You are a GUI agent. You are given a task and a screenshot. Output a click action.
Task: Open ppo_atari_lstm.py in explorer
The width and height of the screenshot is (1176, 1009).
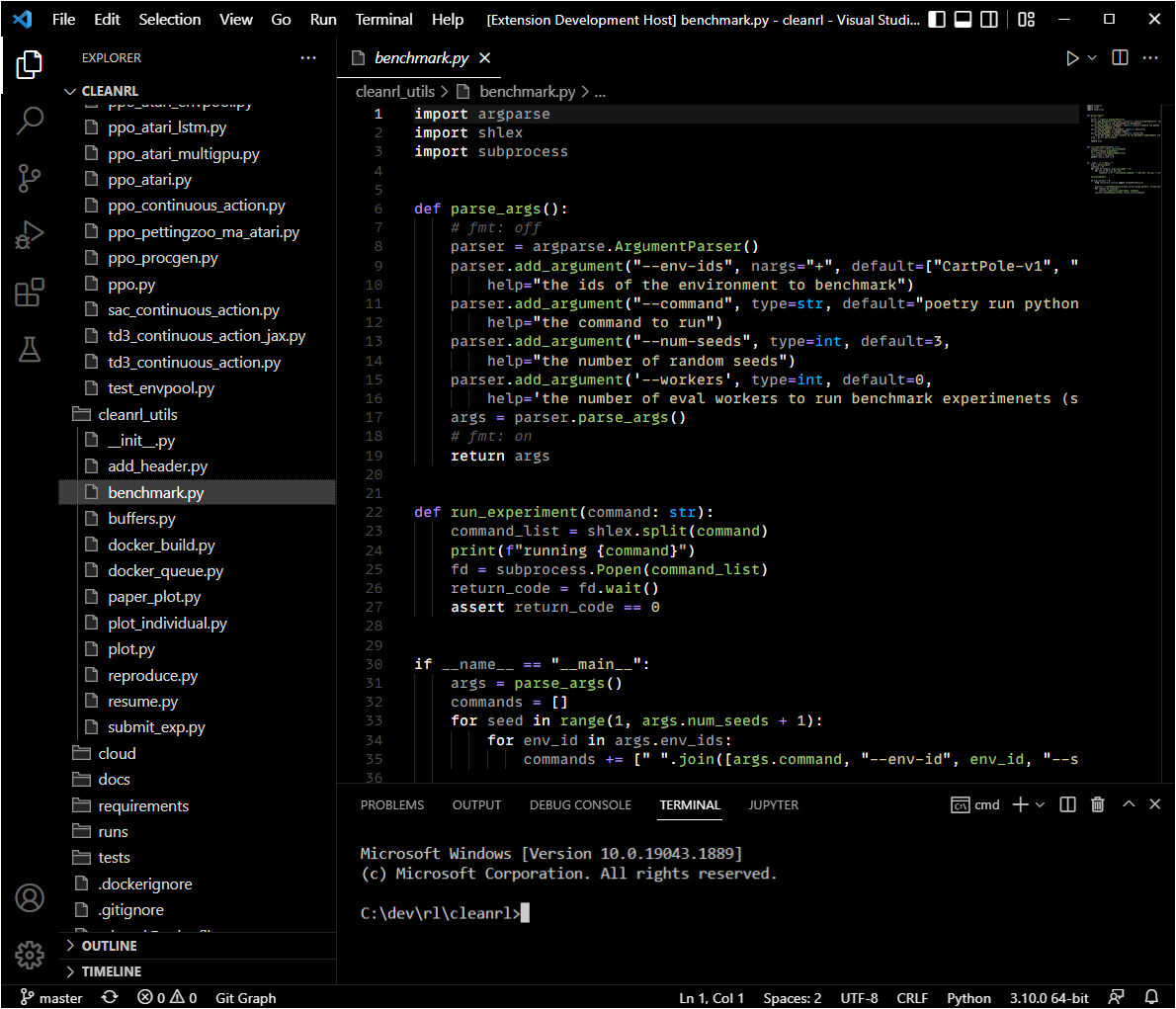tap(198, 127)
